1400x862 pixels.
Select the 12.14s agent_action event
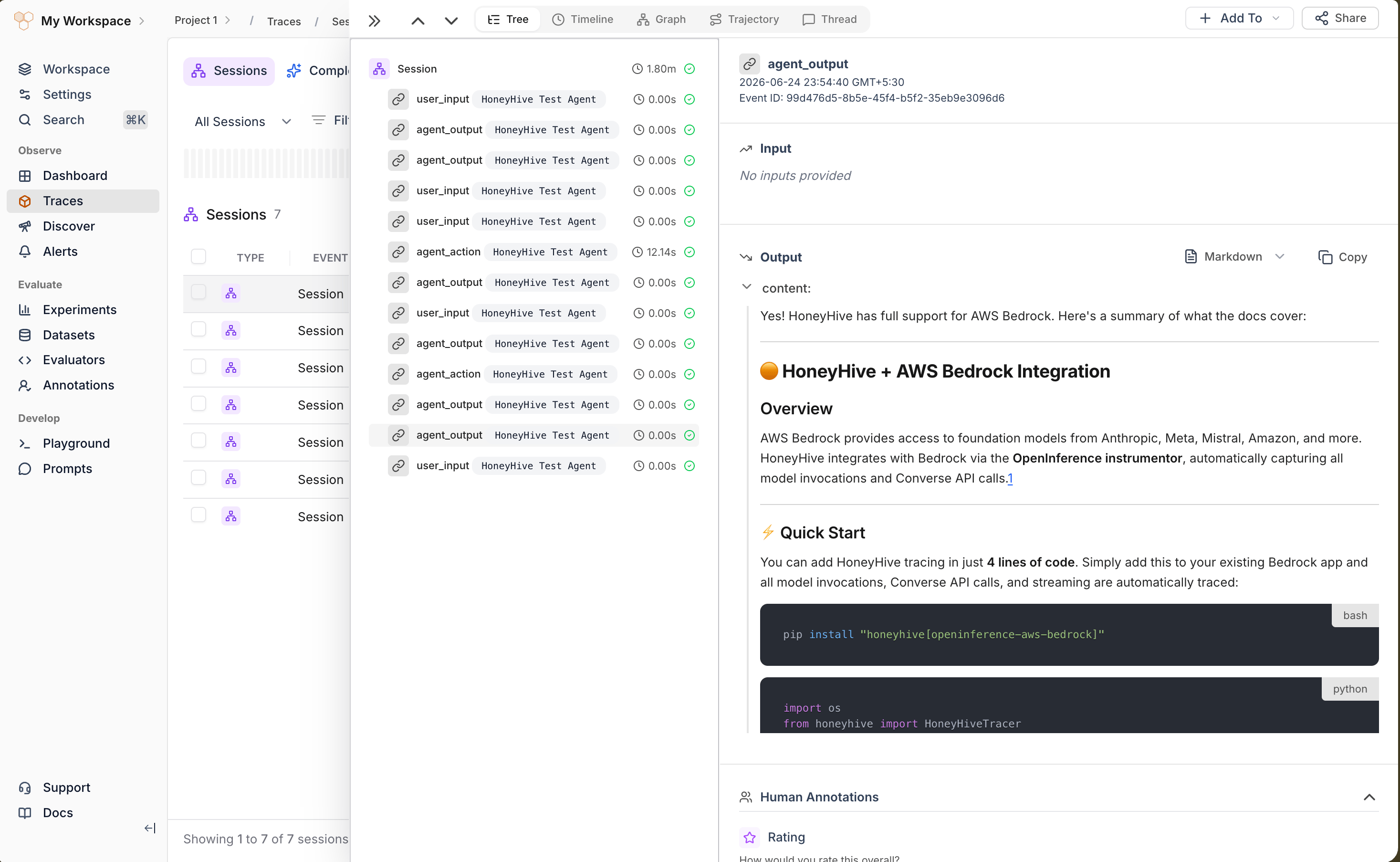pos(534,252)
